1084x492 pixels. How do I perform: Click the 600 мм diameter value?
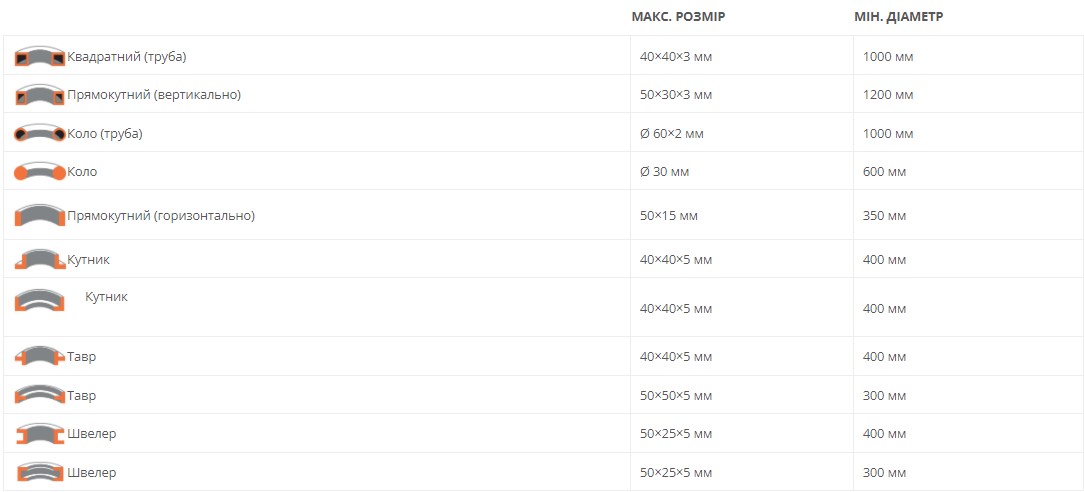(x=884, y=172)
